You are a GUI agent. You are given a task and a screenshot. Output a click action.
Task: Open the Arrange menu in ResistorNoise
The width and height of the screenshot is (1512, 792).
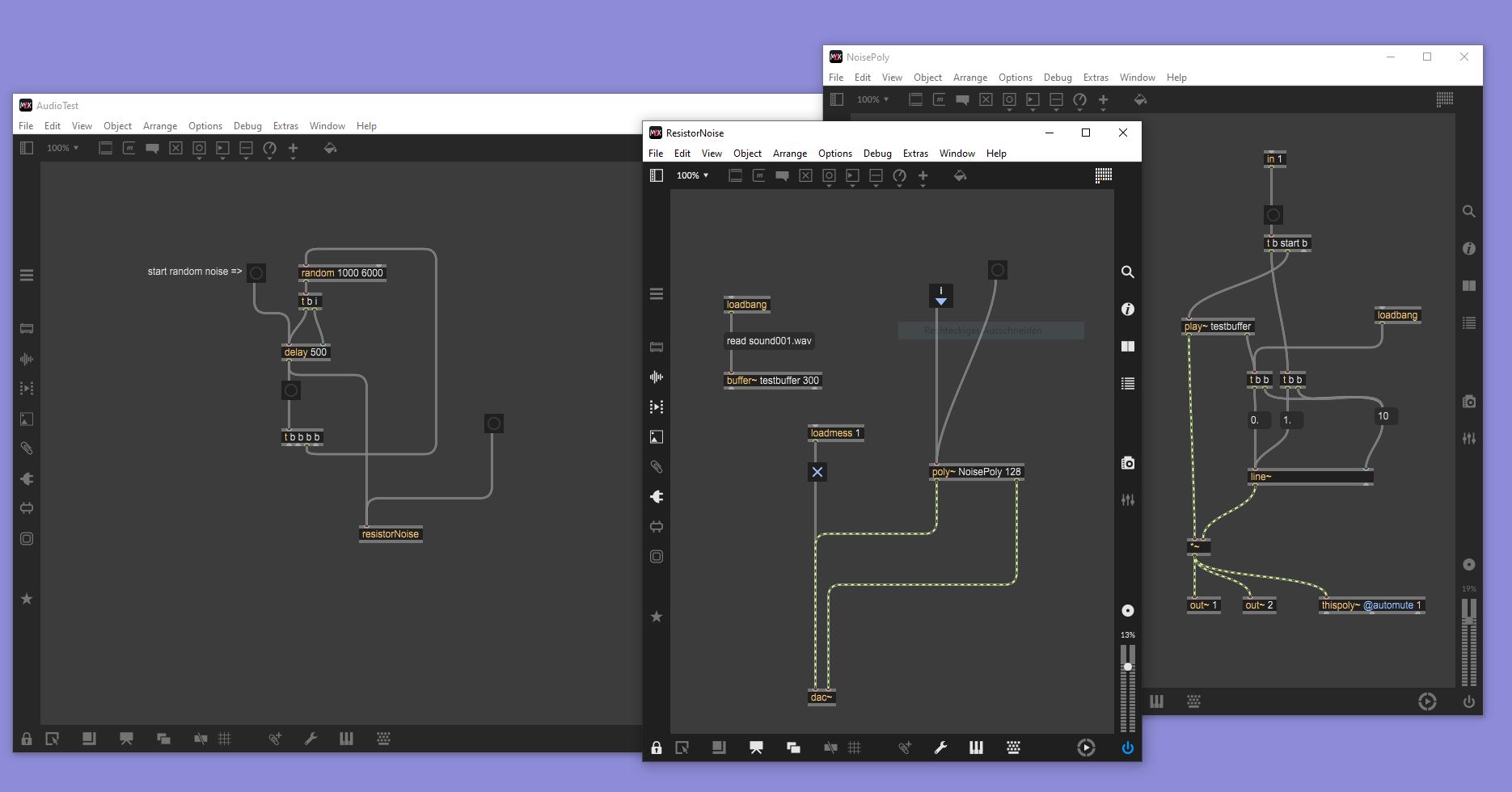point(789,154)
